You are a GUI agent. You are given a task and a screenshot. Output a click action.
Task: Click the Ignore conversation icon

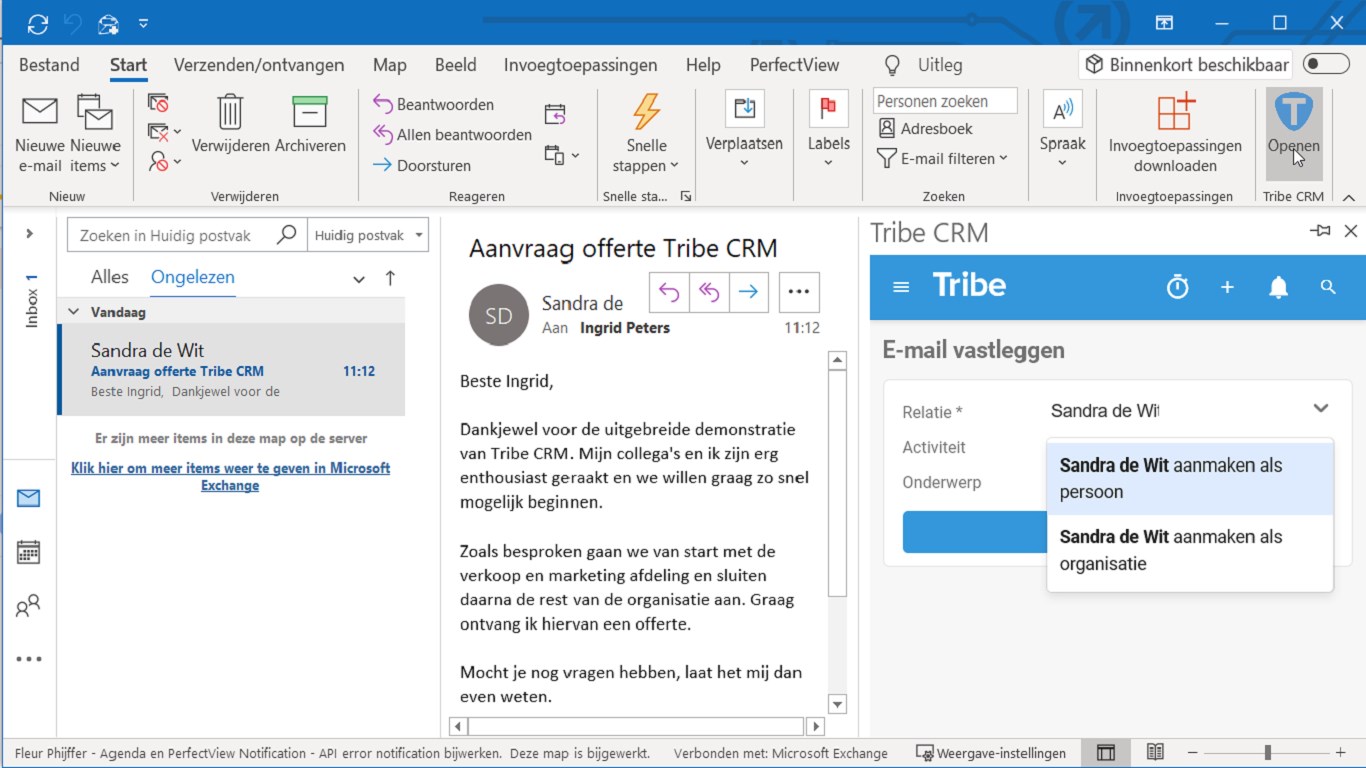[158, 103]
